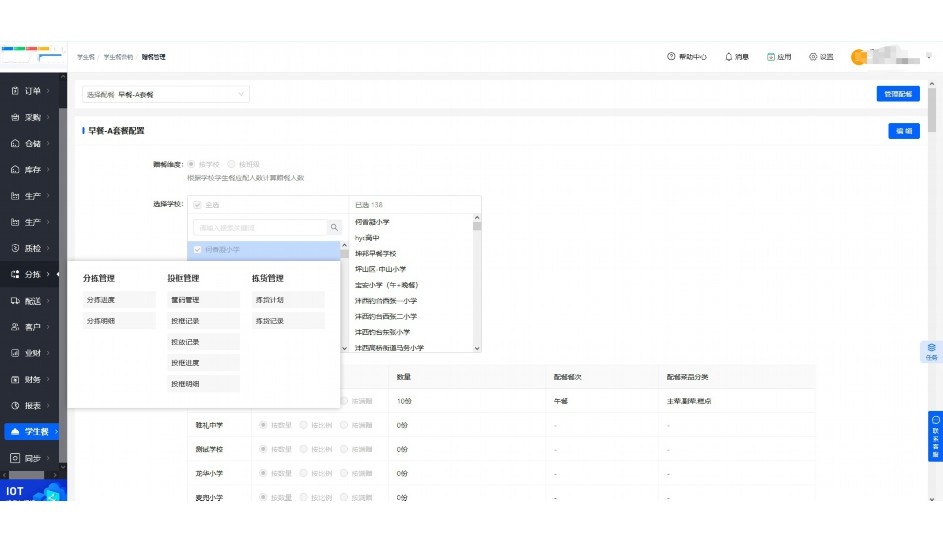Click the 管理配餐 button
This screenshot has width=943, height=542.
[897, 94]
